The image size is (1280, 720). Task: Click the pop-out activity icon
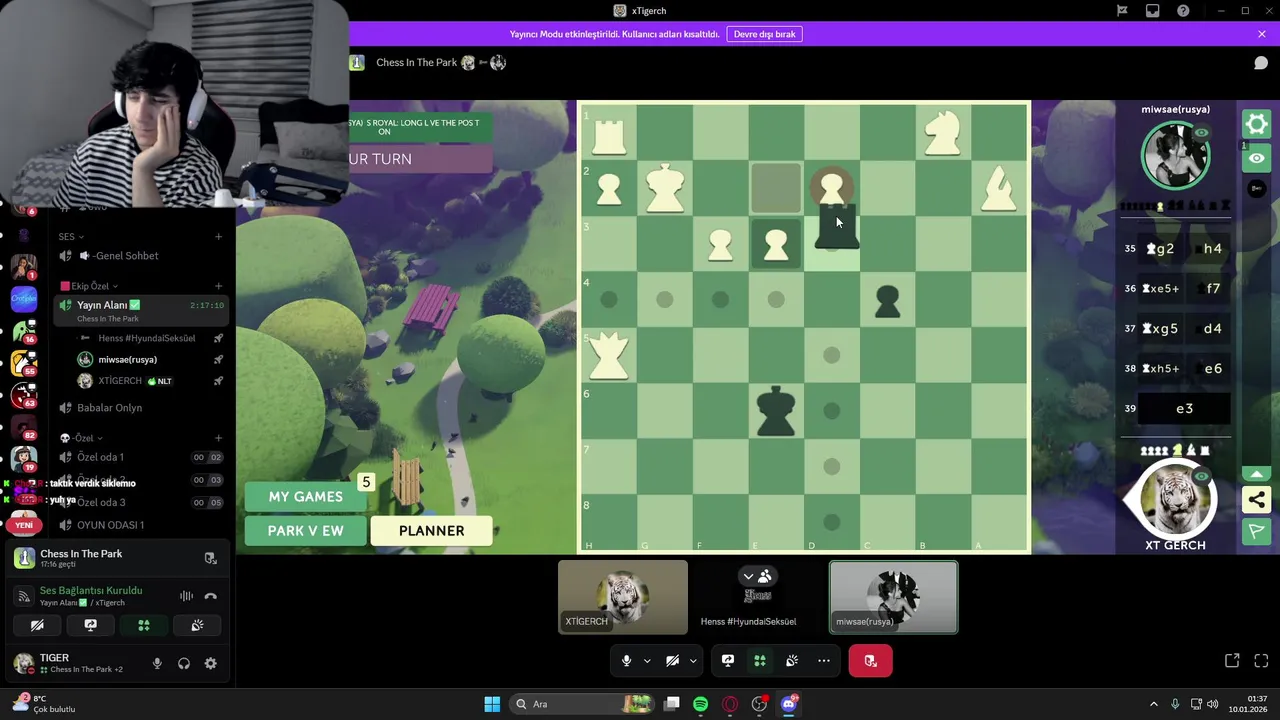coord(1232,661)
